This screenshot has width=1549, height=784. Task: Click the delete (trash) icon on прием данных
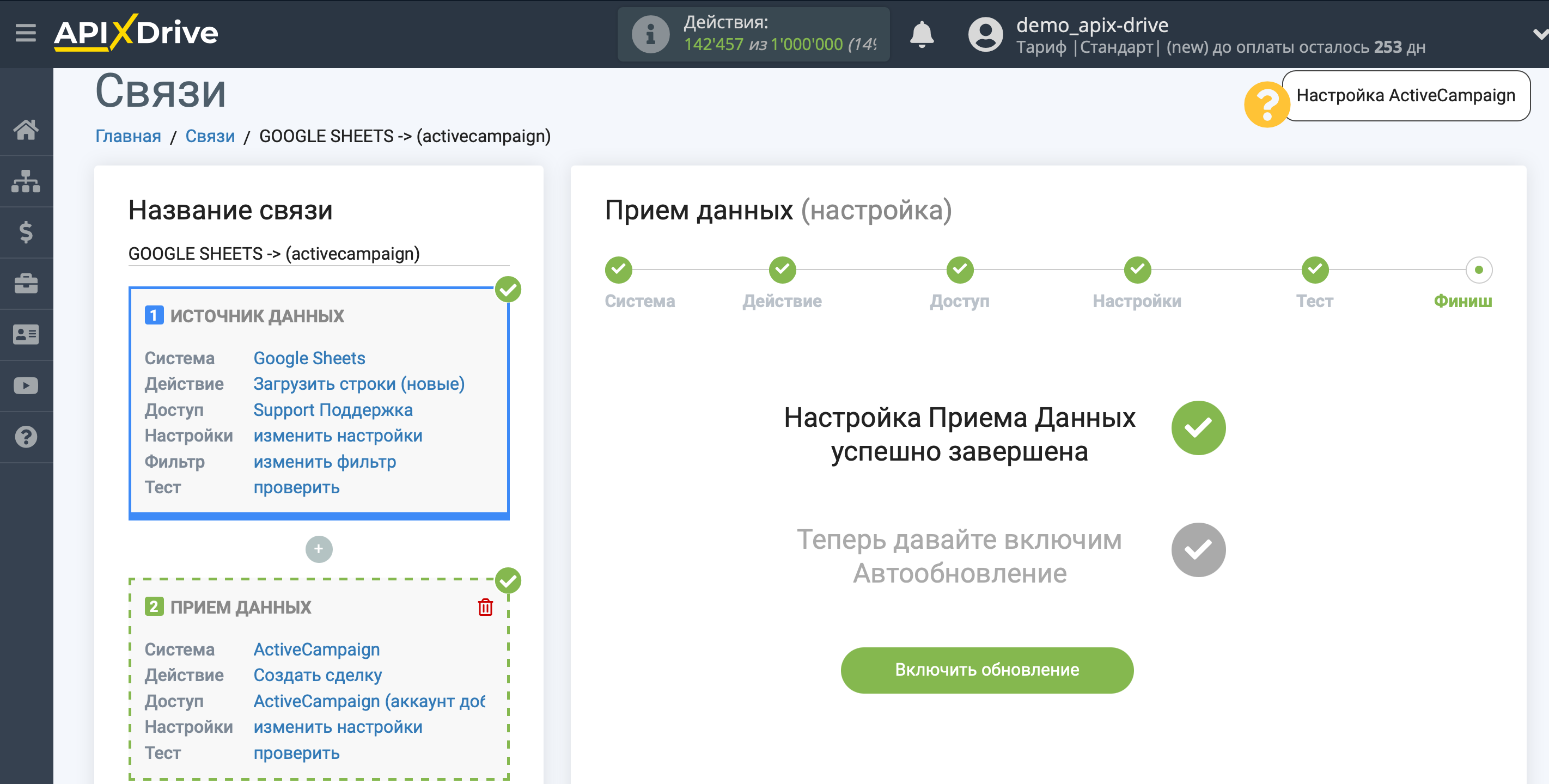(485, 607)
